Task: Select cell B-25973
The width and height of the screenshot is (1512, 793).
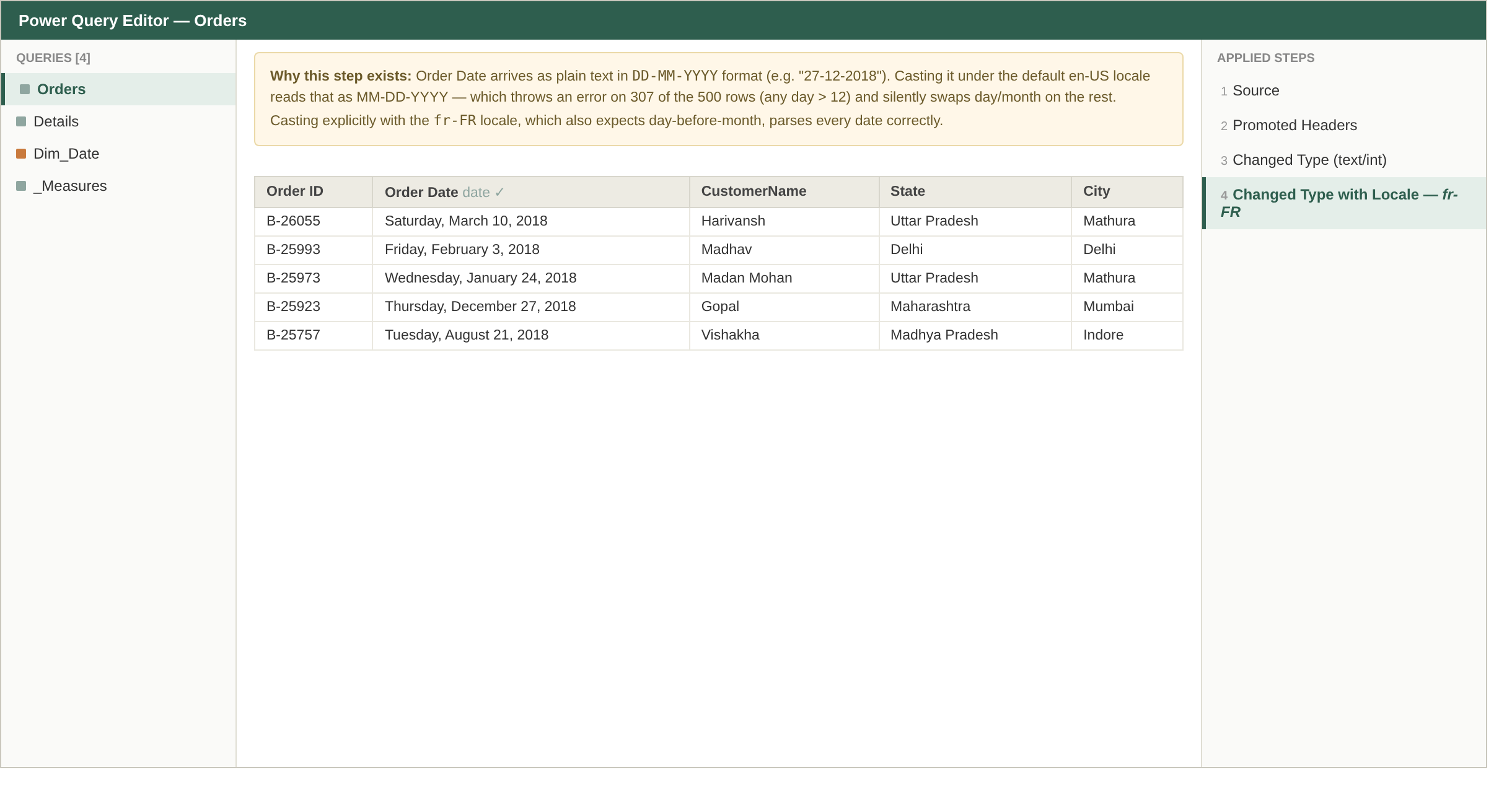Action: [x=314, y=278]
